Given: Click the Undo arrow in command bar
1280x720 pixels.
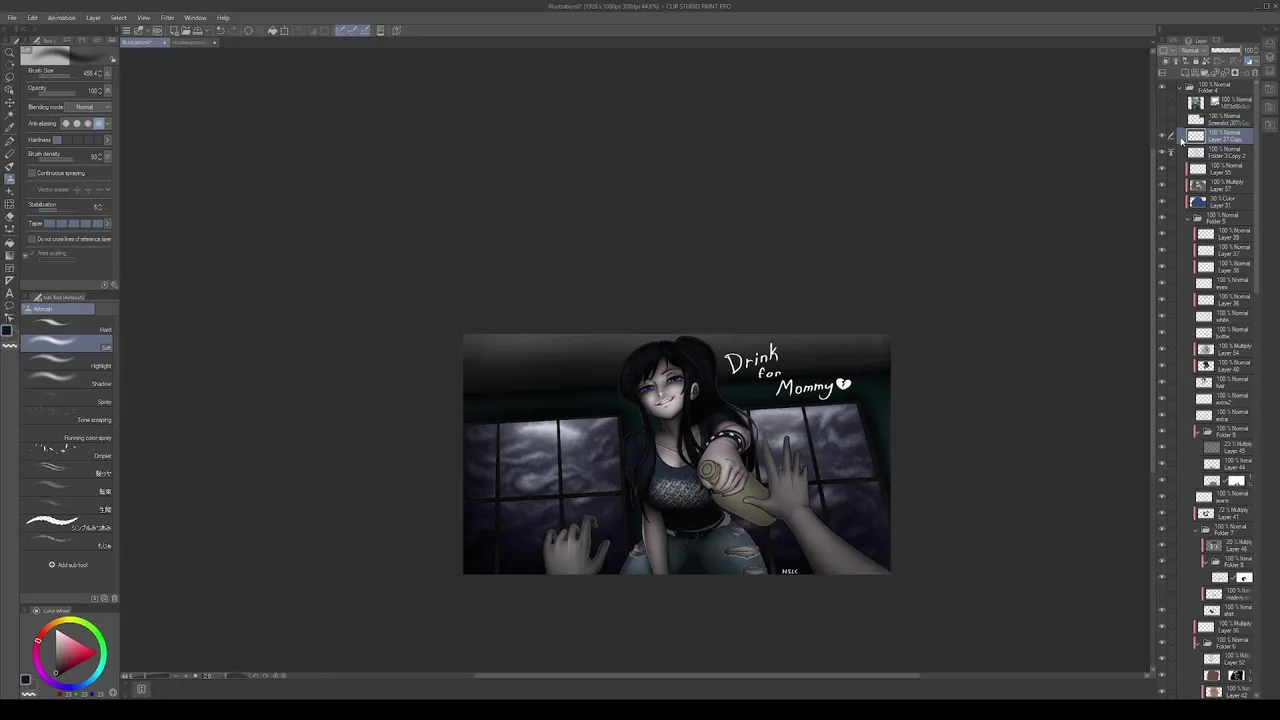Looking at the screenshot, I should (220, 30).
